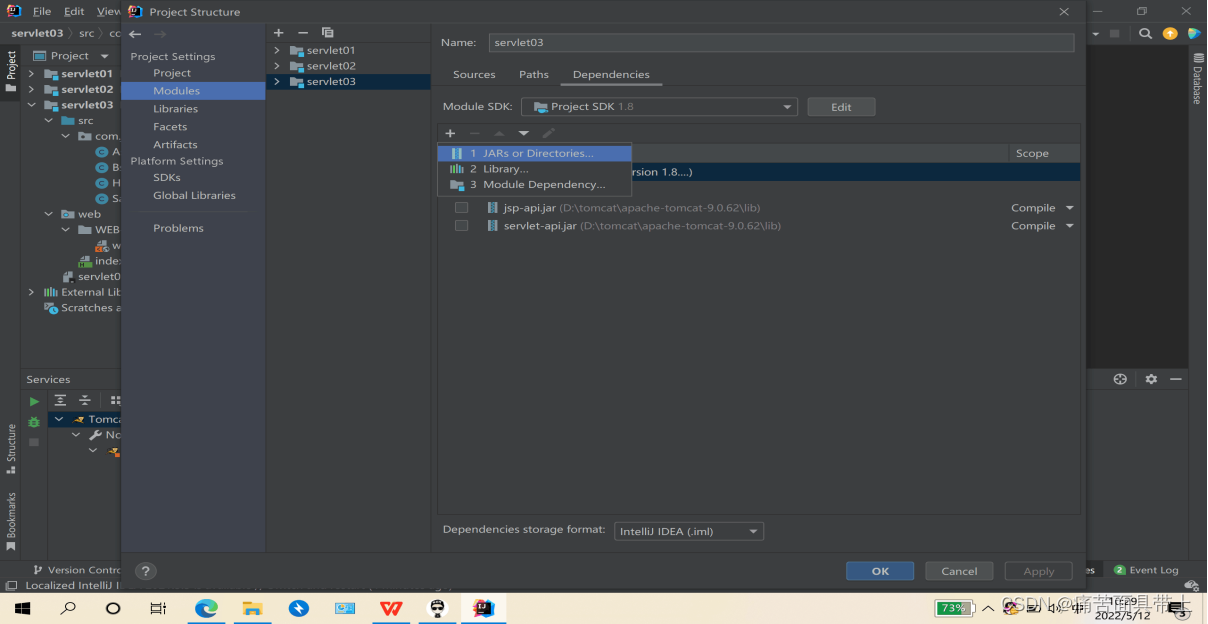
Task: Click the forward arrow in Project Structure
Action: click(160, 34)
